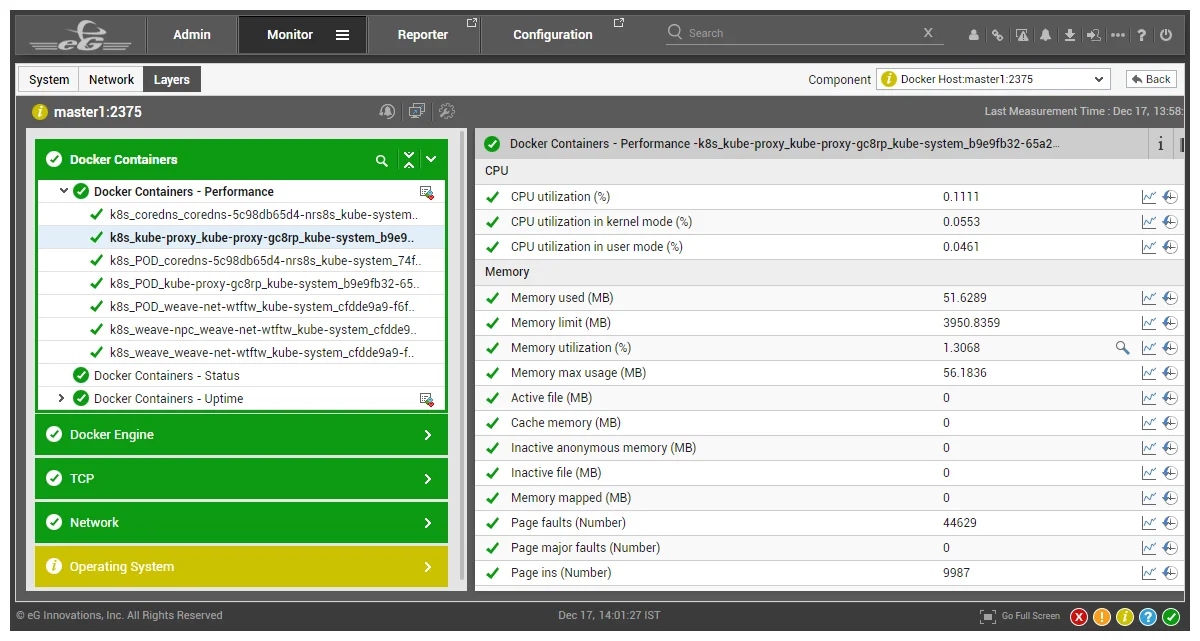Show graph for Memory max usage (MB)
The image size is (1200, 641).
pos(1149,373)
